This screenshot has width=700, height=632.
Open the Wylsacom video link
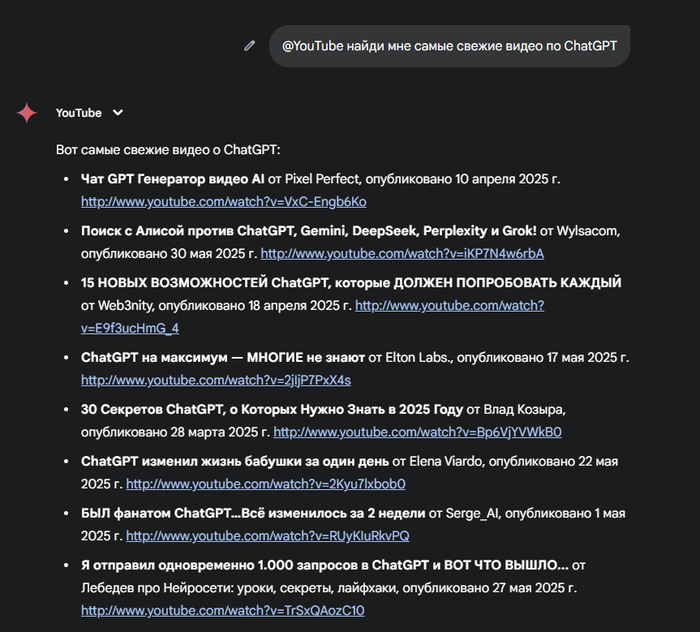pos(402,253)
